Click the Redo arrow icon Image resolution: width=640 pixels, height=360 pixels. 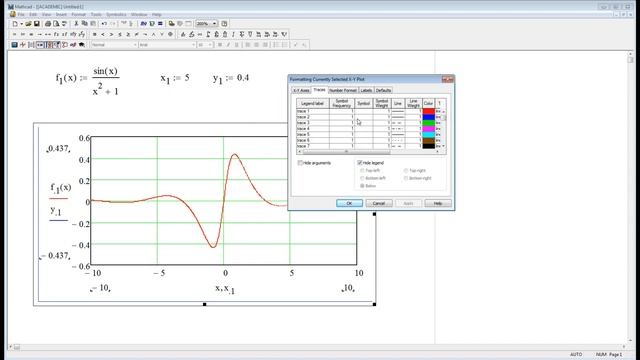113,24
